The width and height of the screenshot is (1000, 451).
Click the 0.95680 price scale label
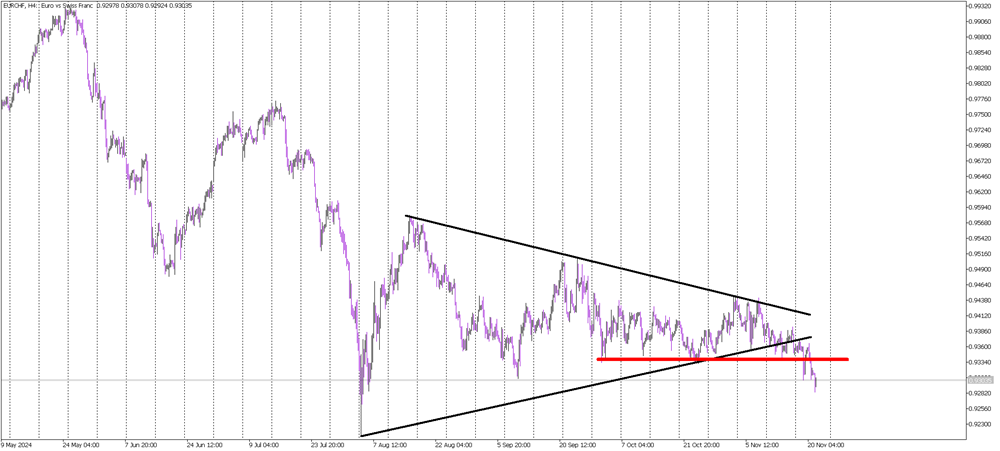point(980,223)
